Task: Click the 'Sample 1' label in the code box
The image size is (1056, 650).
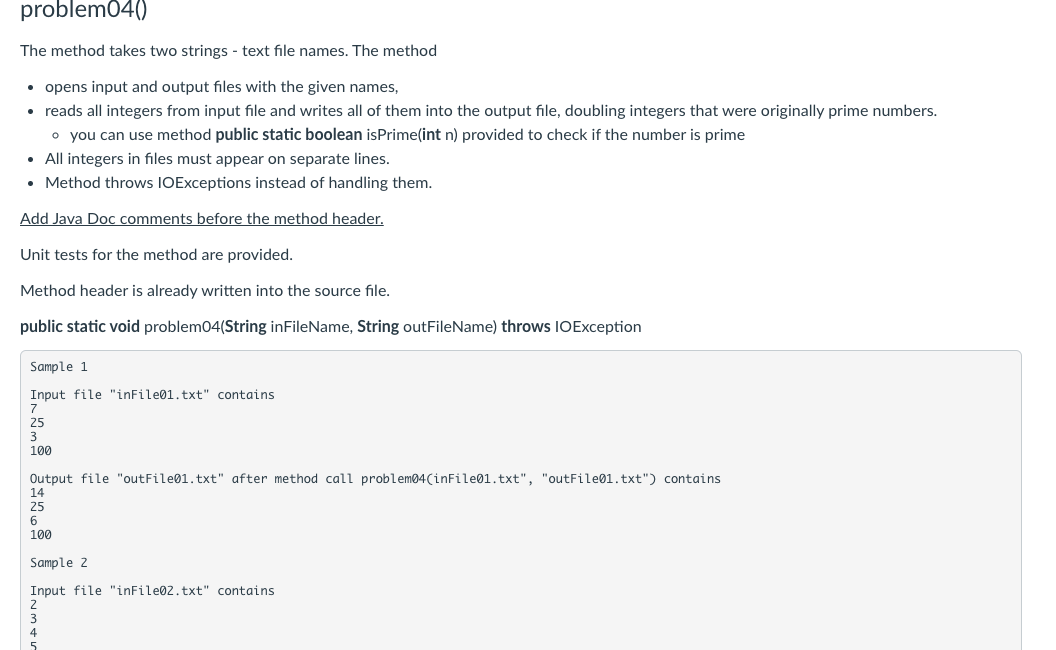Action: 59,367
